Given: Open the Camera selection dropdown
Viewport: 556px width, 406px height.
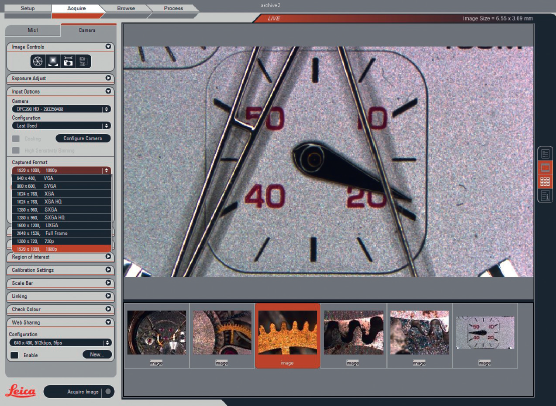Looking at the screenshot, I should [x=61, y=109].
